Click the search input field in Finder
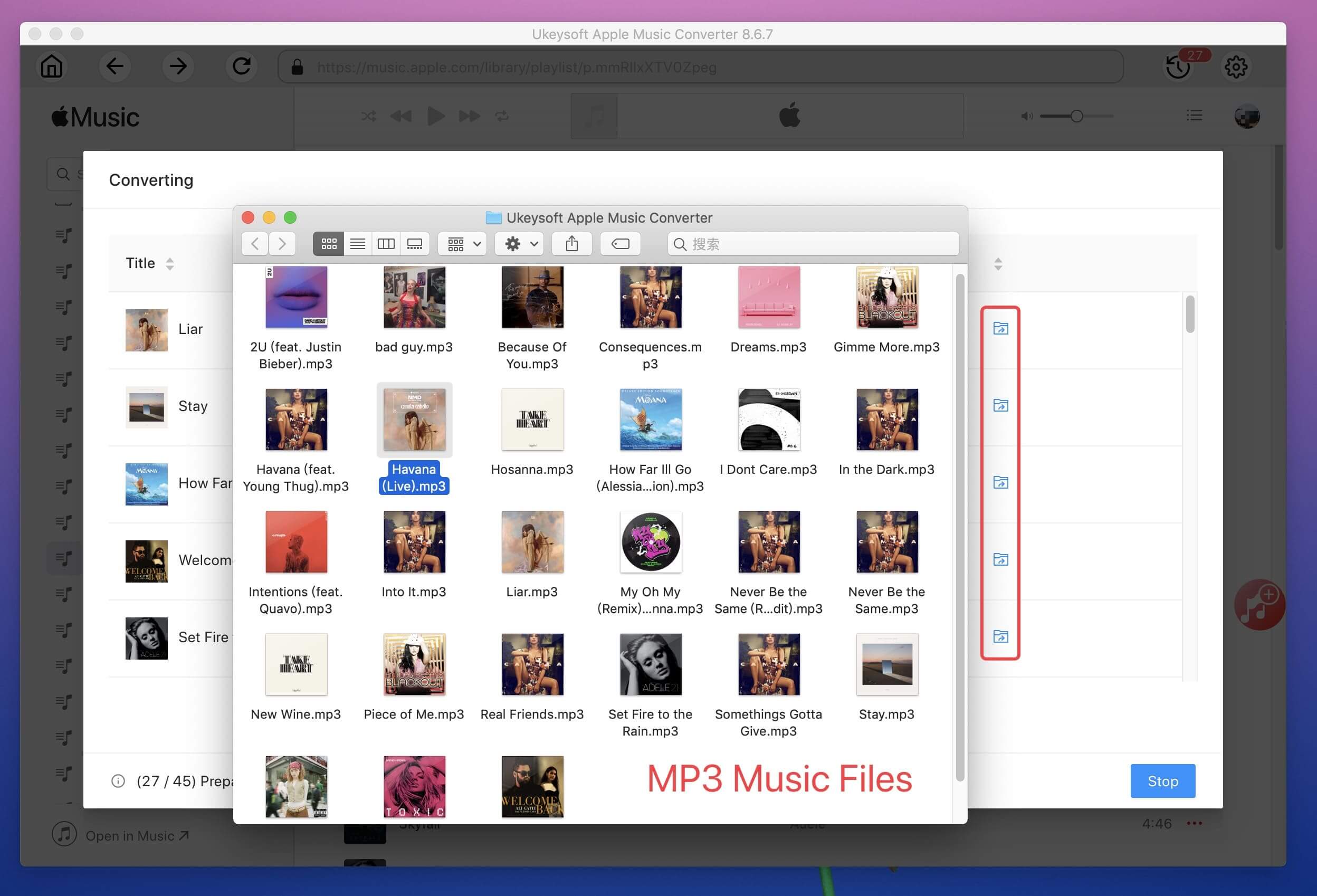 click(x=813, y=243)
